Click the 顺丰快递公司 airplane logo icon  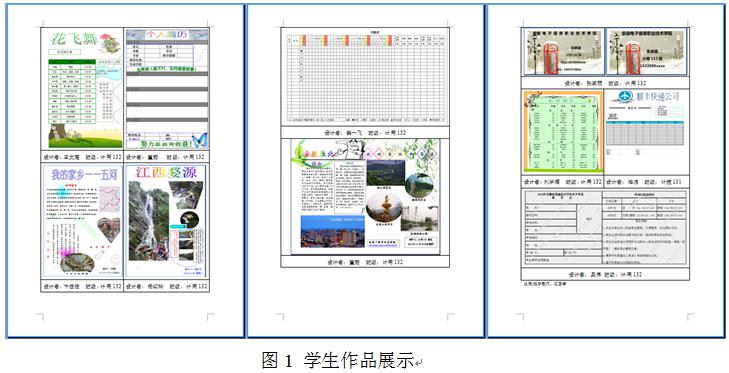626,96
